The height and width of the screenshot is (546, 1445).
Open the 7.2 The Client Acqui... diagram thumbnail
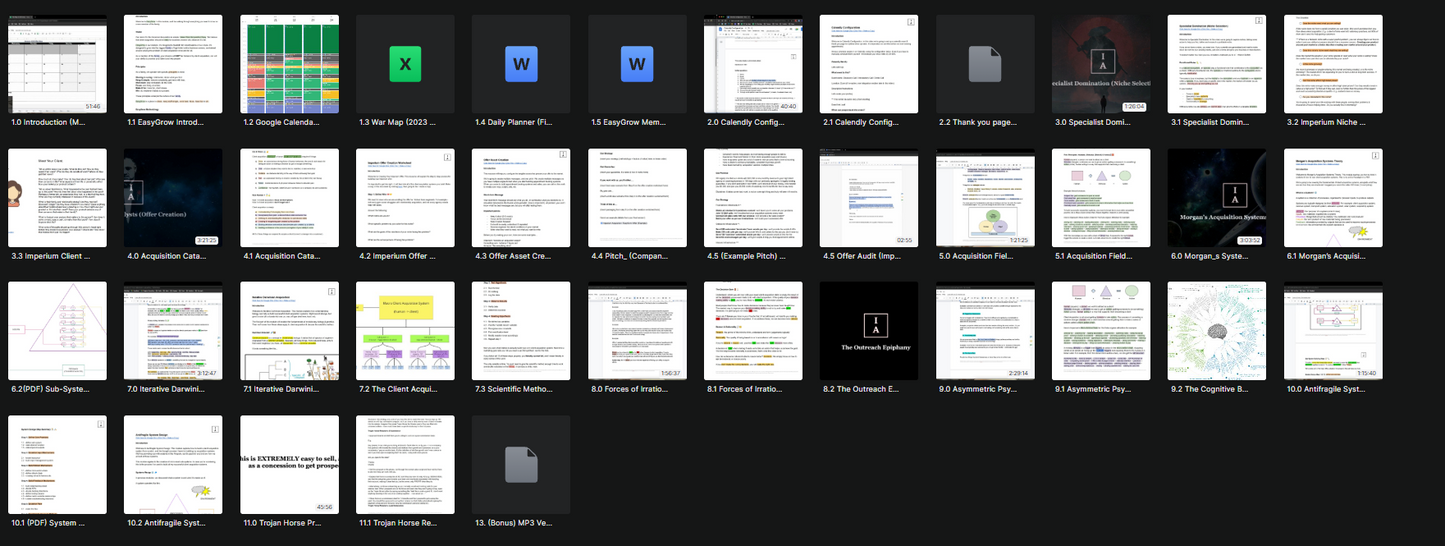point(405,331)
